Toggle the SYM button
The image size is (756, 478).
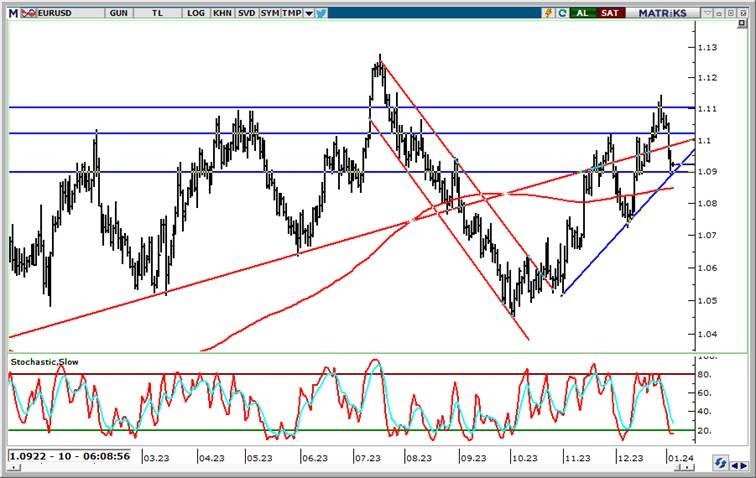tap(270, 13)
